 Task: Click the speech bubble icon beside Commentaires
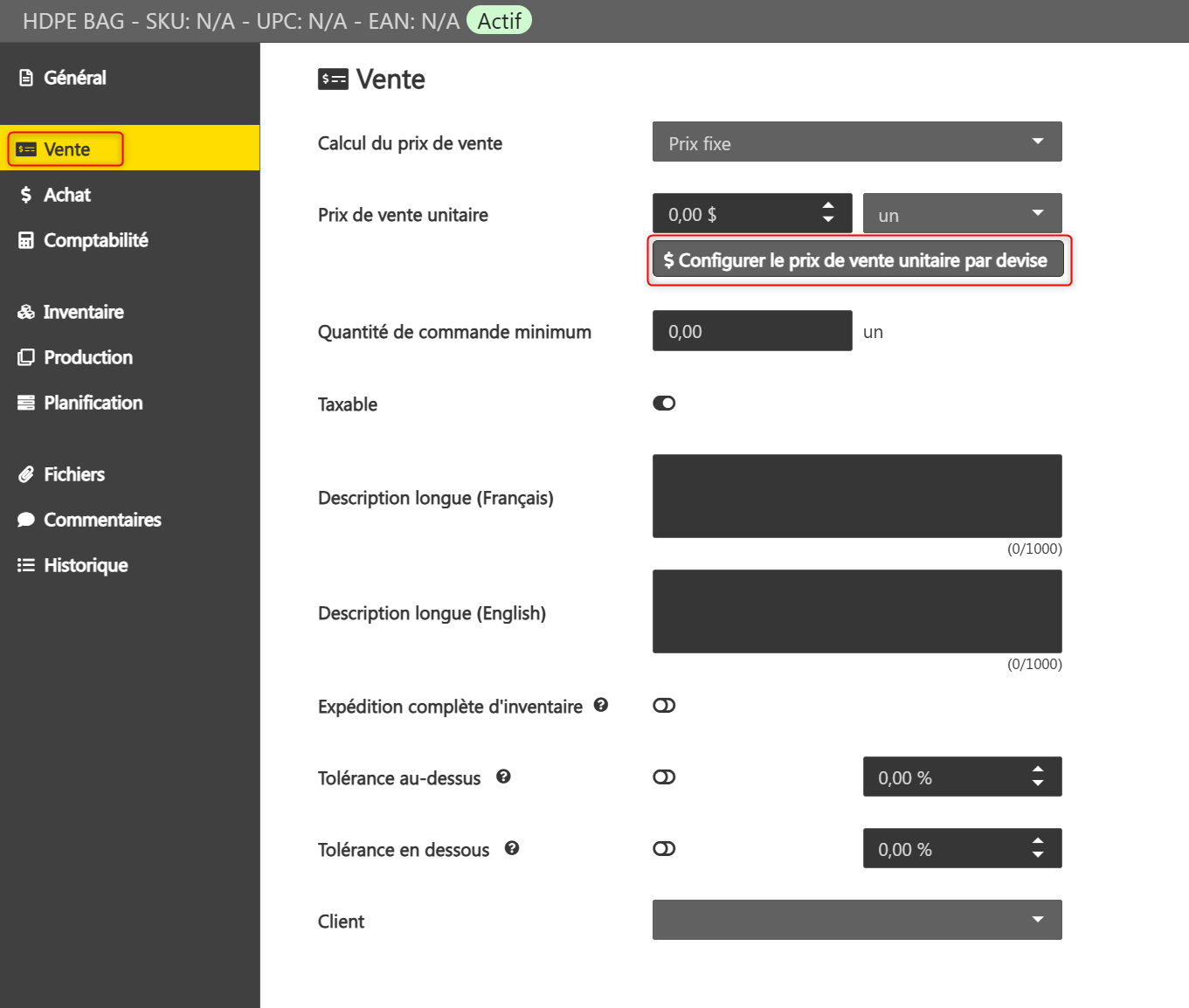coord(26,520)
